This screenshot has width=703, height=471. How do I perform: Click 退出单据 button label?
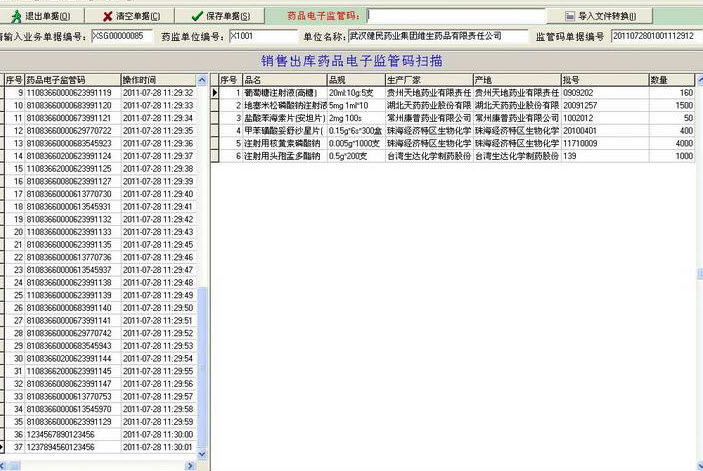[x=48, y=17]
